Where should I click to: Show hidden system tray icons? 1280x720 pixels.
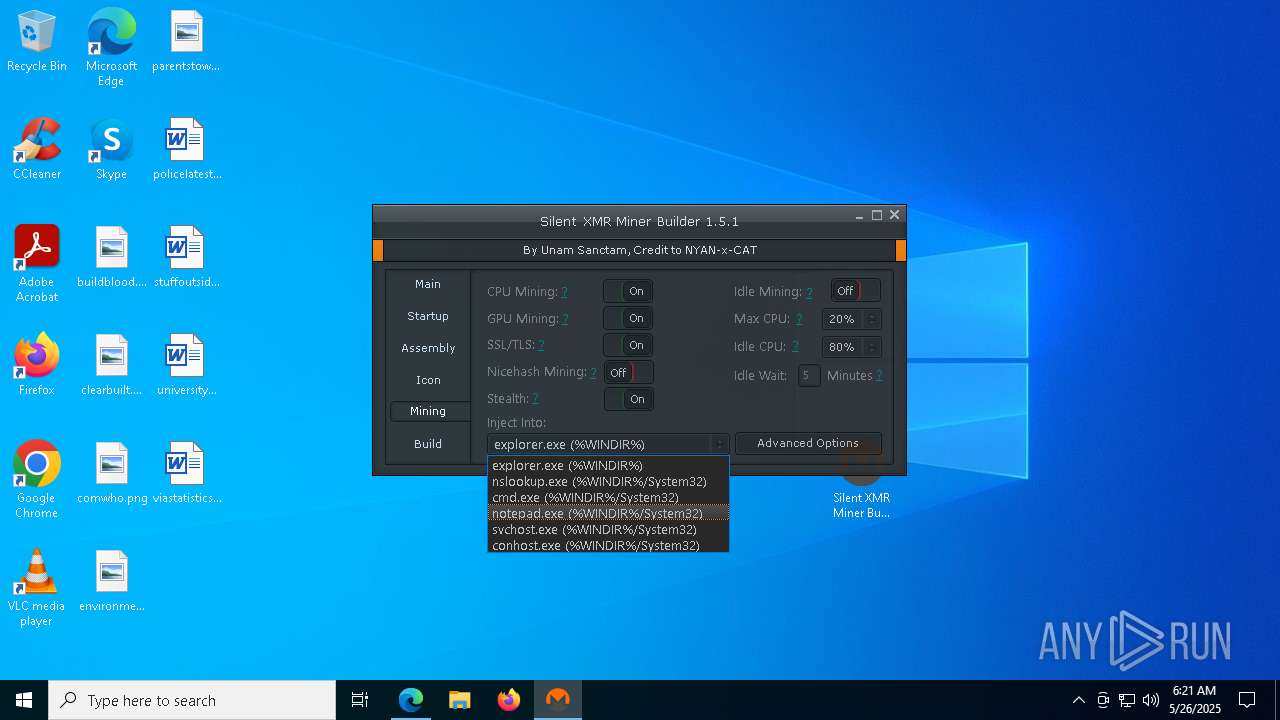pyautogui.click(x=1078, y=700)
